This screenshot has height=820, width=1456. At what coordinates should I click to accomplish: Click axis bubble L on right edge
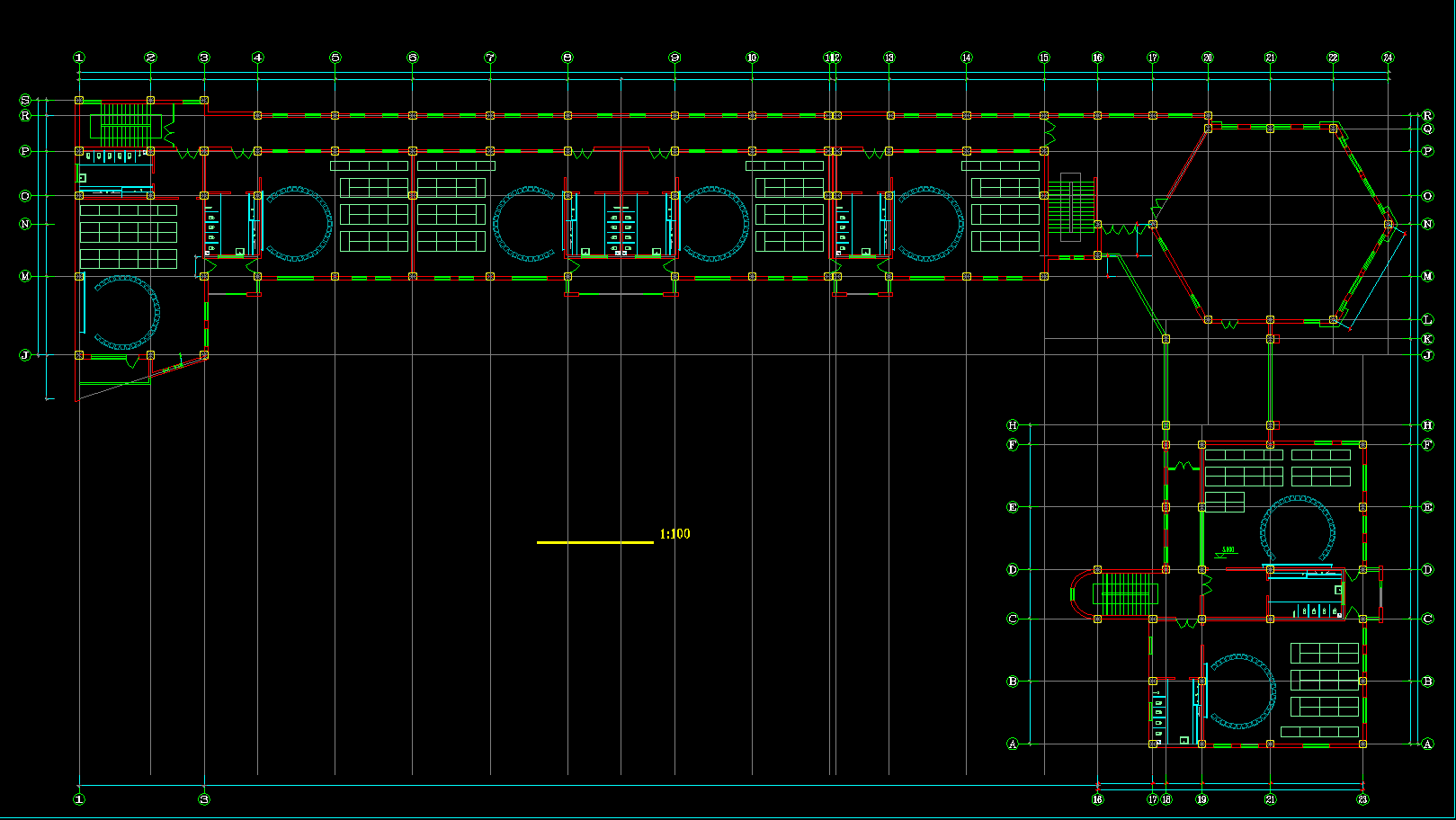[1427, 319]
